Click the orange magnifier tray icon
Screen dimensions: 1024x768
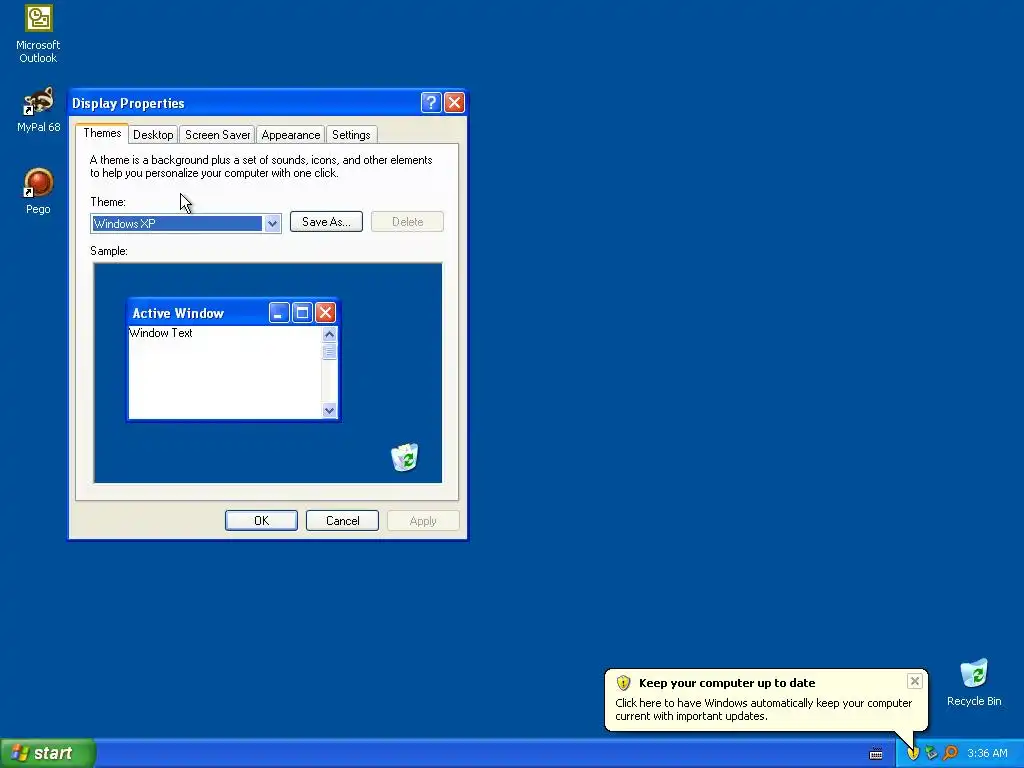tap(950, 754)
